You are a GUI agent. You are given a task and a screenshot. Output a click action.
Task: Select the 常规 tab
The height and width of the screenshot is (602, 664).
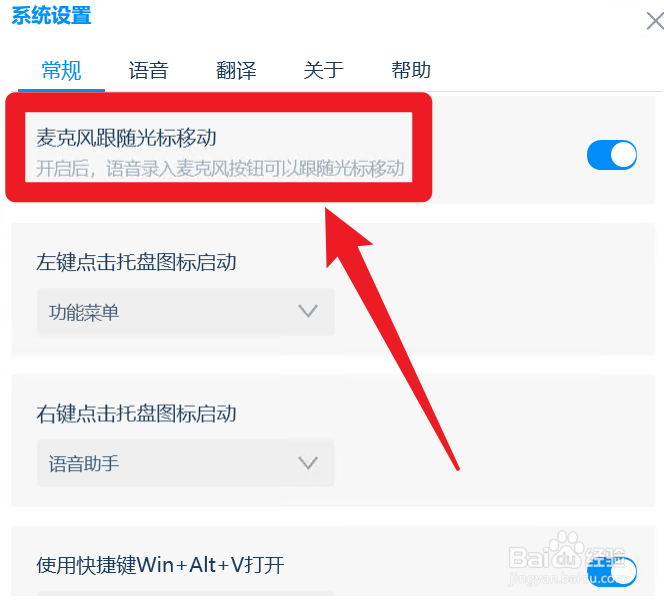coord(61,70)
